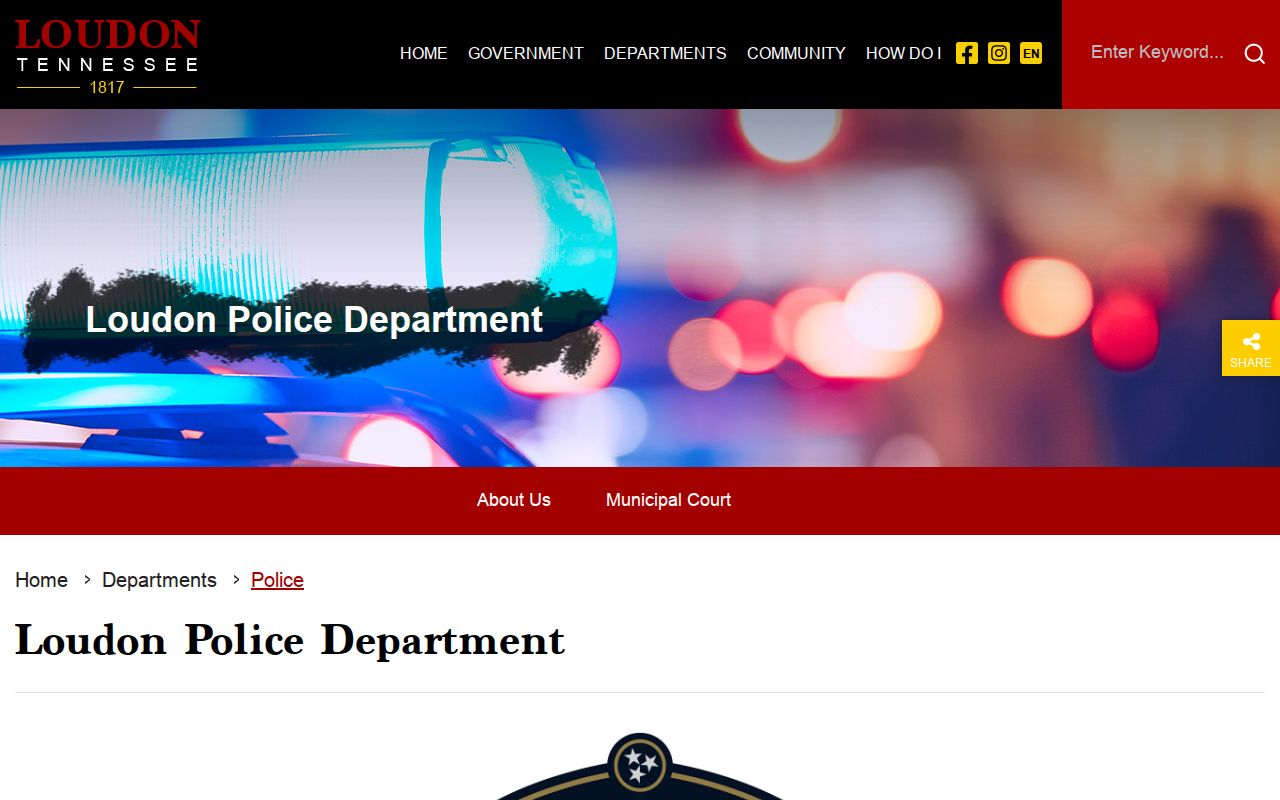Image resolution: width=1280 pixels, height=800 pixels.
Task: Open the EN language selector
Action: (x=1031, y=53)
